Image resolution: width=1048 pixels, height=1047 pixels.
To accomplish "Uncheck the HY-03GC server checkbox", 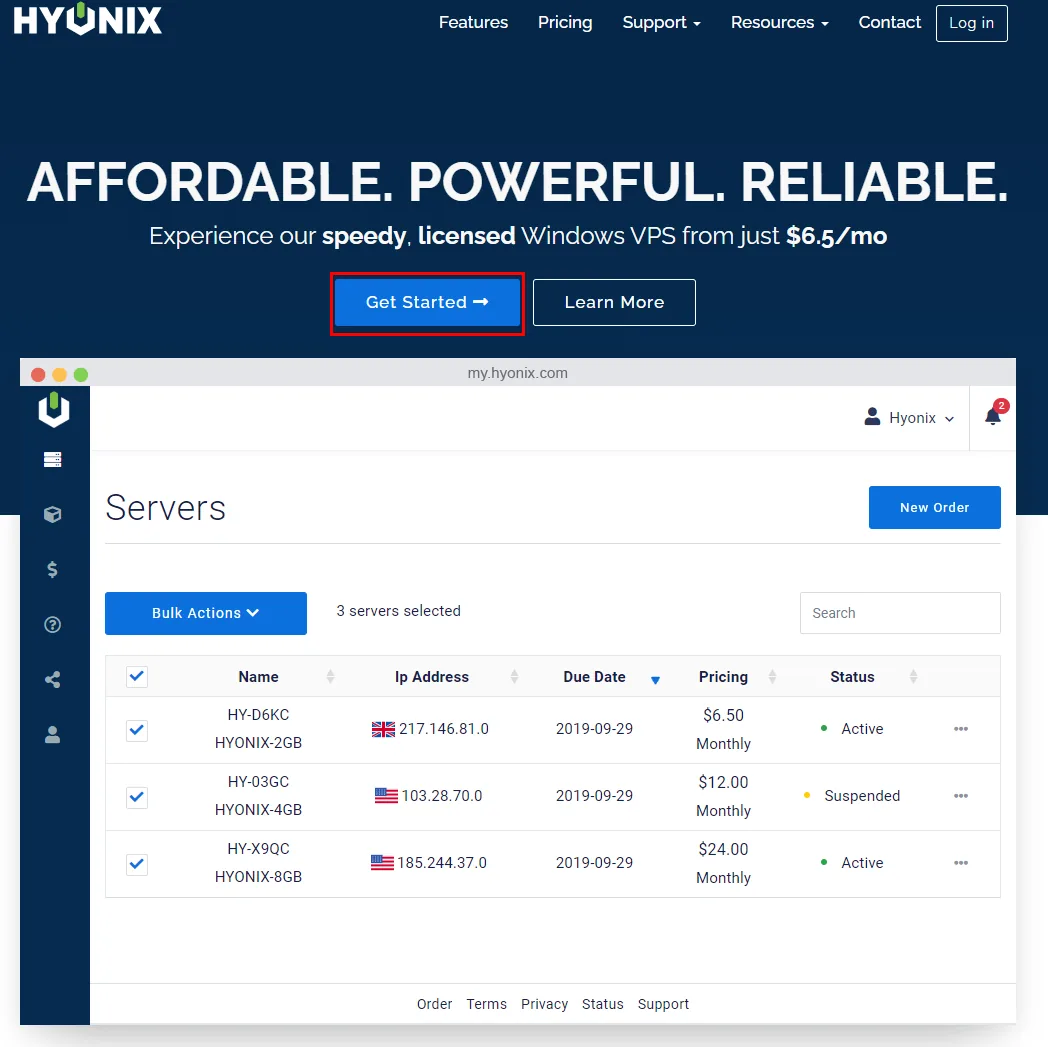I will pos(137,797).
